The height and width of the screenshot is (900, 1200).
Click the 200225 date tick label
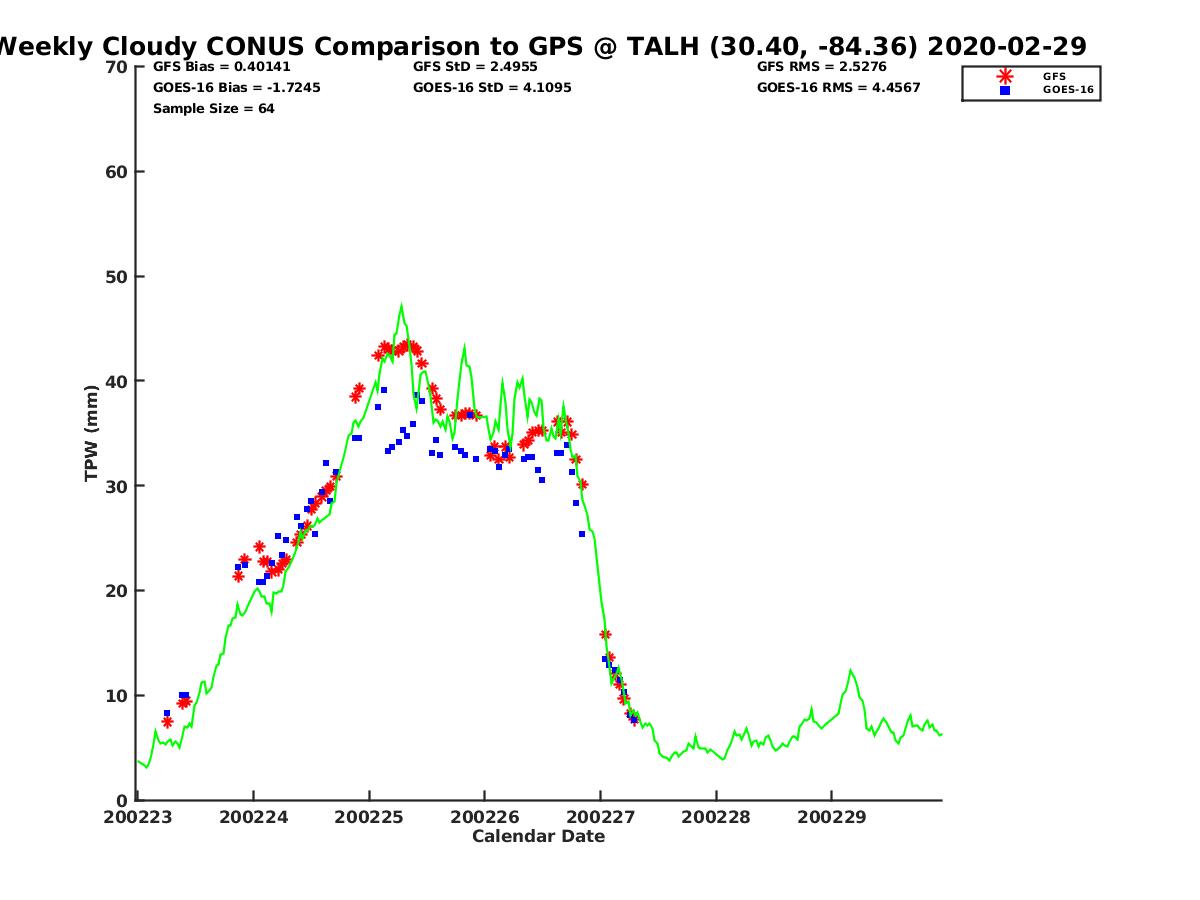pyautogui.click(x=369, y=817)
